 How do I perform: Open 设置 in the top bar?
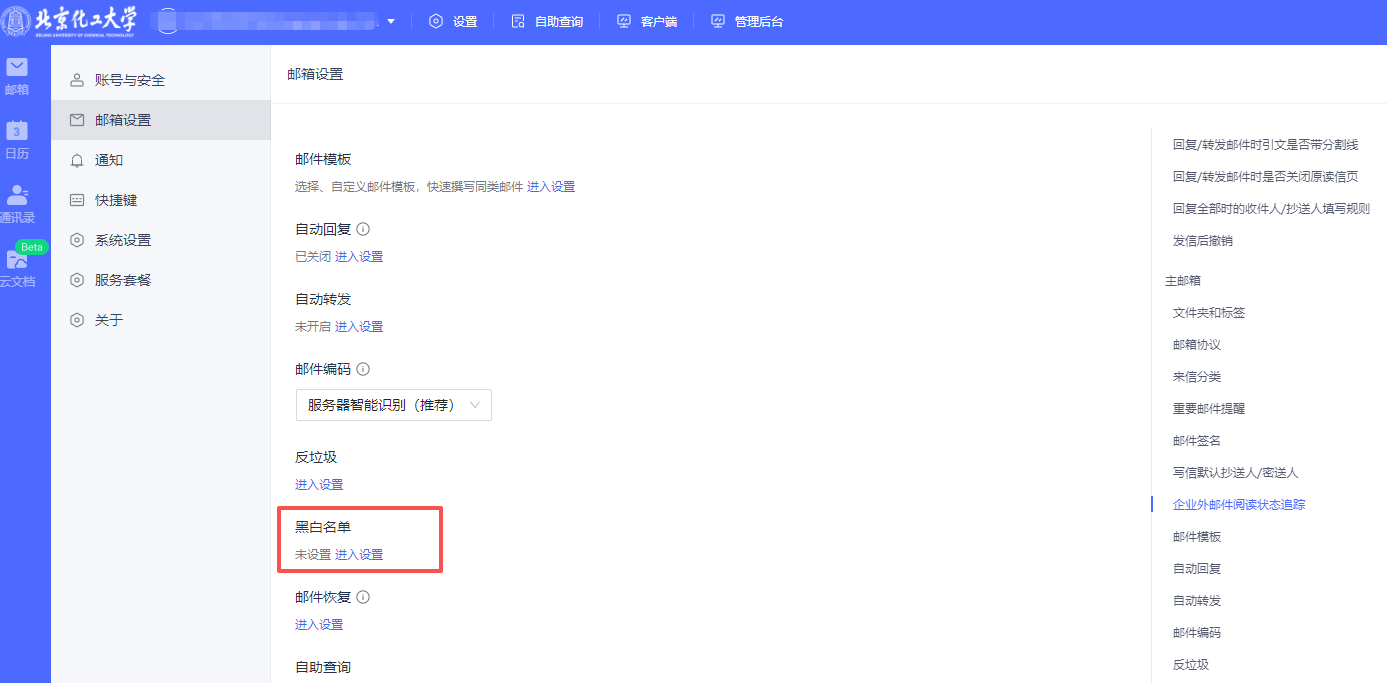tap(453, 21)
